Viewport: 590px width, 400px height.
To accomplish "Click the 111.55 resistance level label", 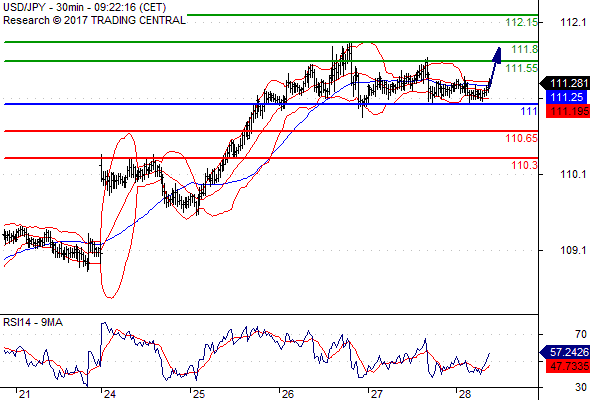I will (521, 68).
